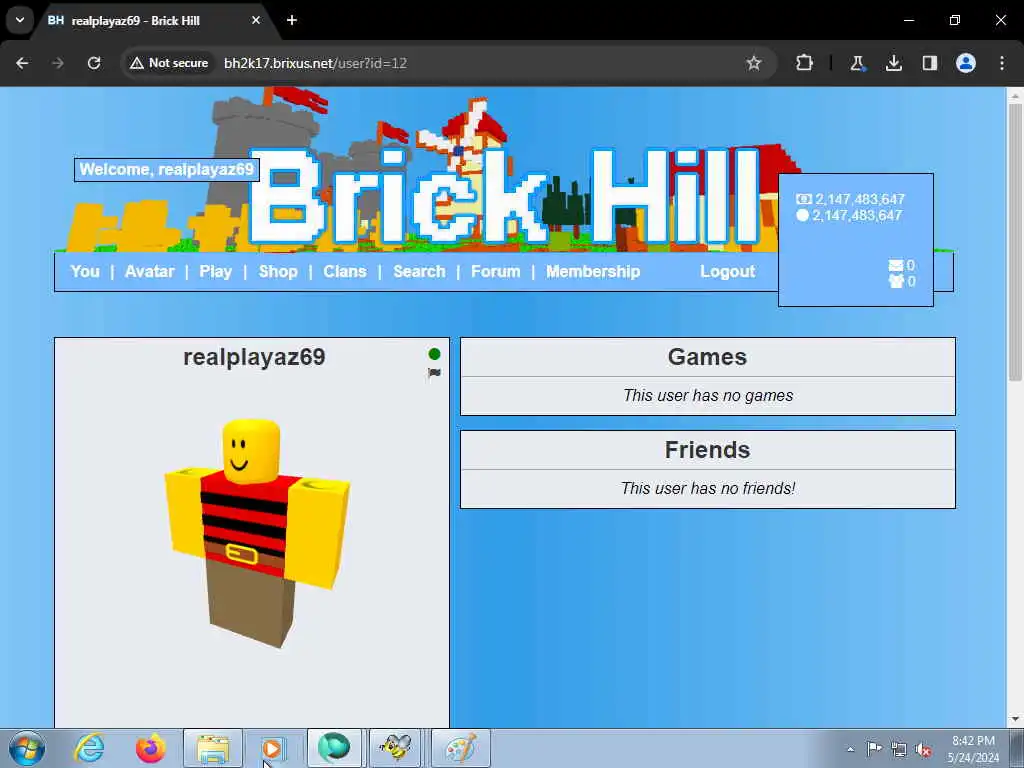Open messages envelope icon in stats box
This screenshot has height=768, width=1024.
(x=896, y=265)
